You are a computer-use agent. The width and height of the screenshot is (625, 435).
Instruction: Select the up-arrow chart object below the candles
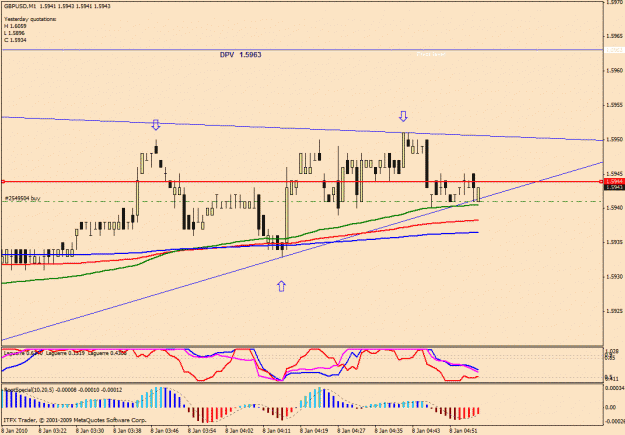(281, 286)
